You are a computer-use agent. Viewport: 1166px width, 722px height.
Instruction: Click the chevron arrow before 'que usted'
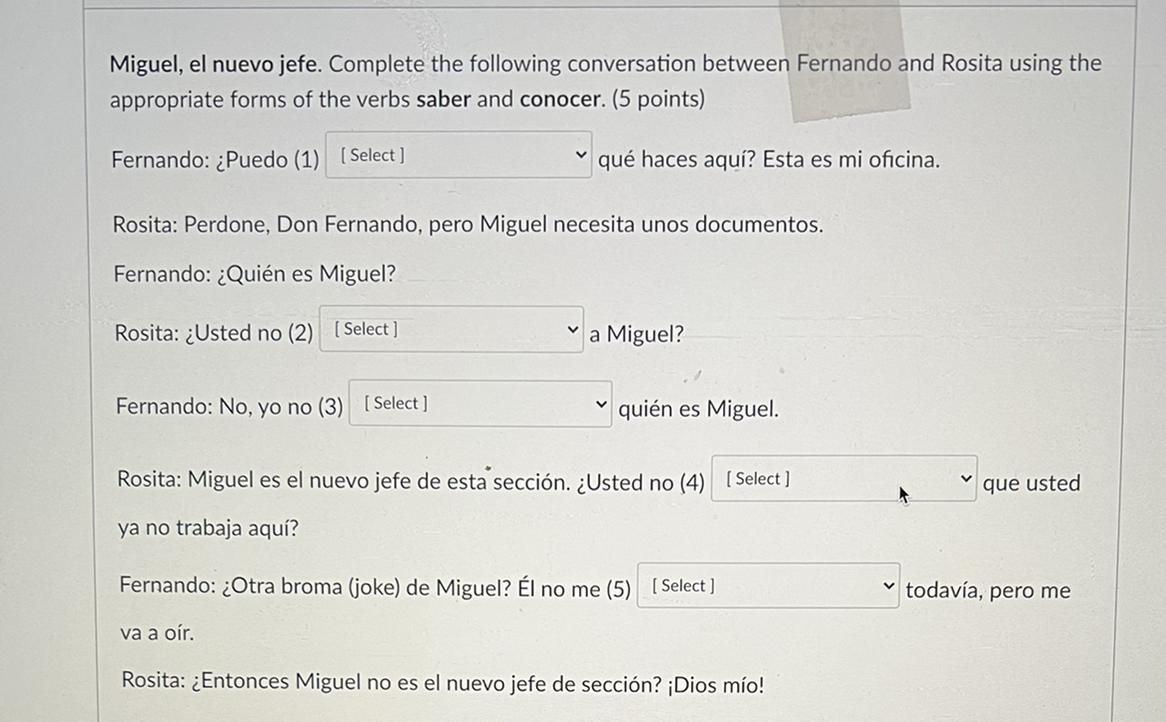965,479
